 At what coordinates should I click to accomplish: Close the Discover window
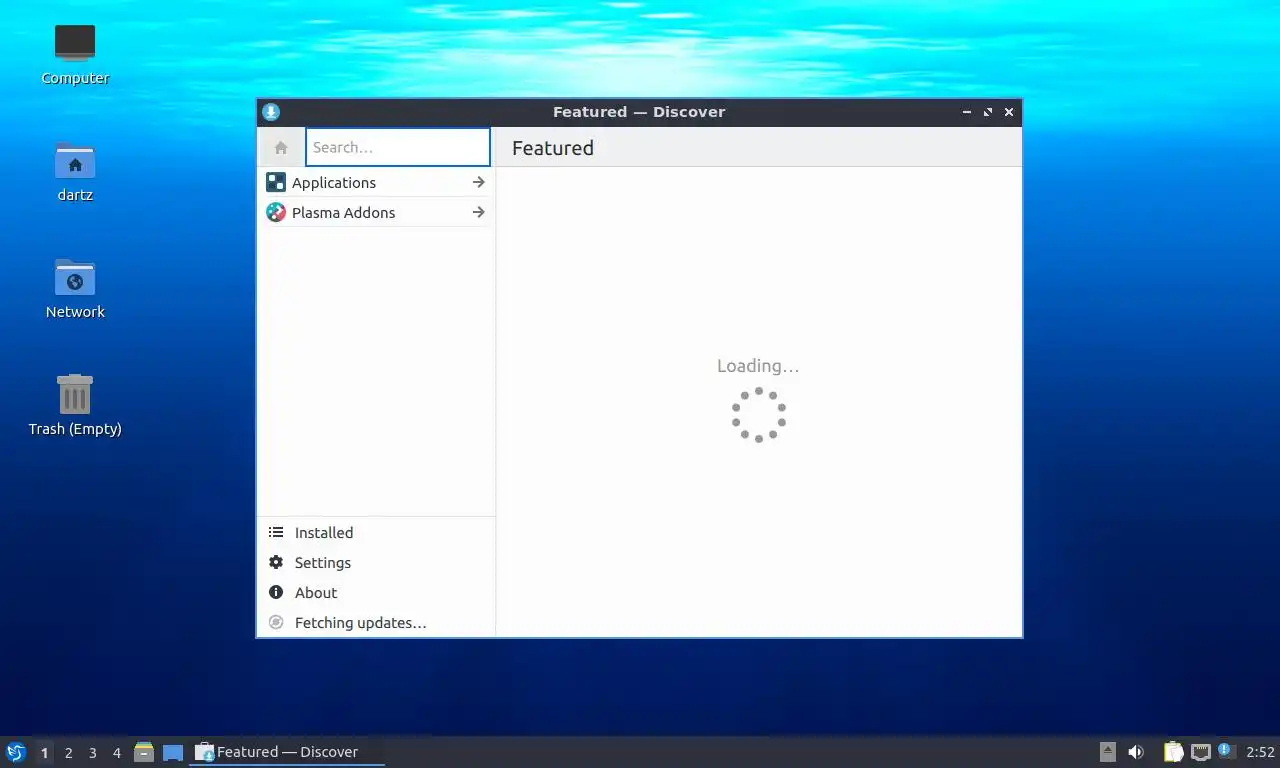tap(1009, 112)
